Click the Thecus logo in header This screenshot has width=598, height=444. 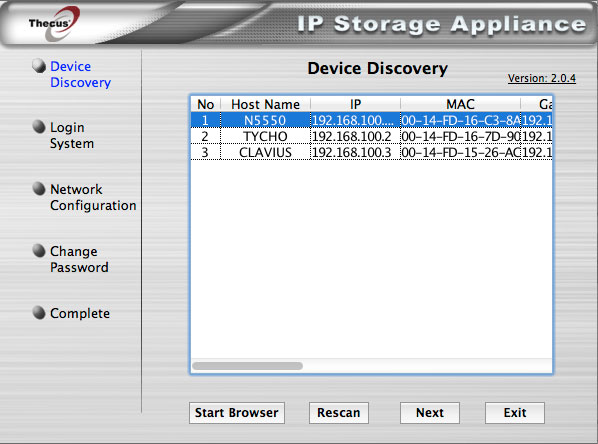point(54,24)
